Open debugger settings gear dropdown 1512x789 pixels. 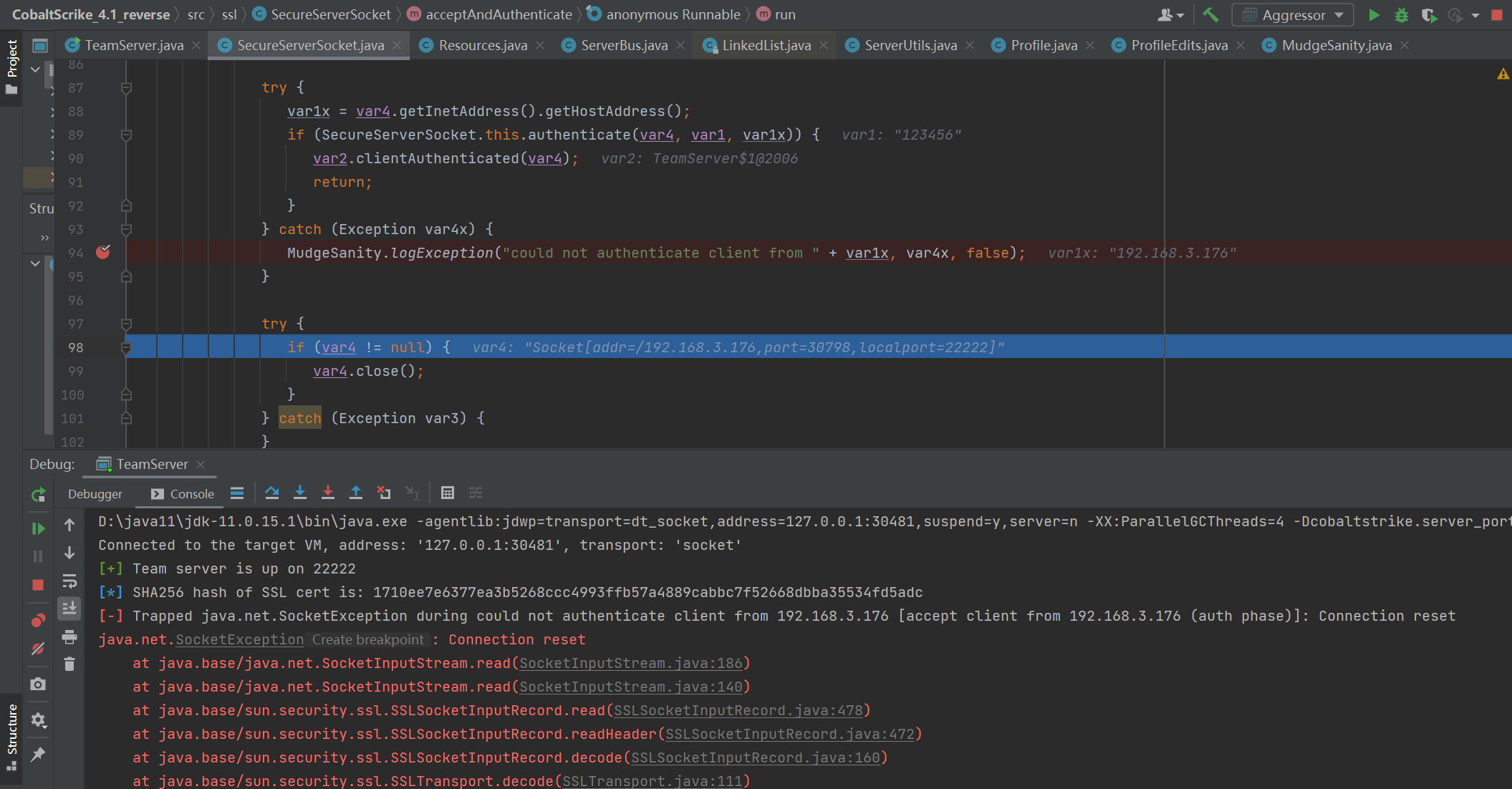pyautogui.click(x=39, y=720)
